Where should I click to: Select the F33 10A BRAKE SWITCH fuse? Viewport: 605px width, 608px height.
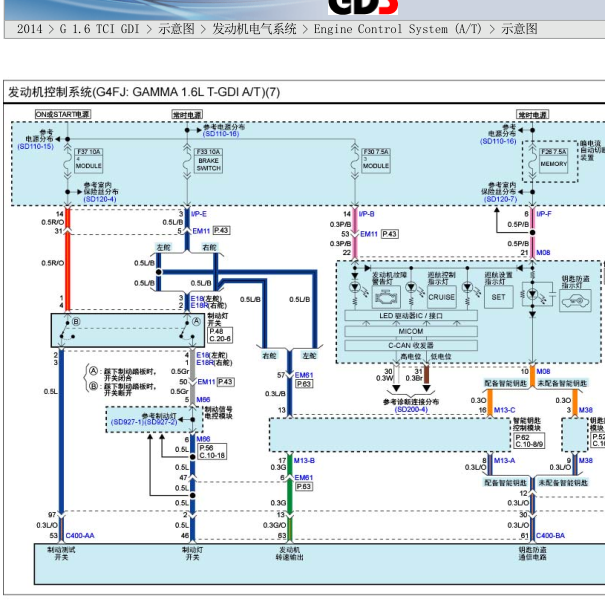tap(208, 161)
